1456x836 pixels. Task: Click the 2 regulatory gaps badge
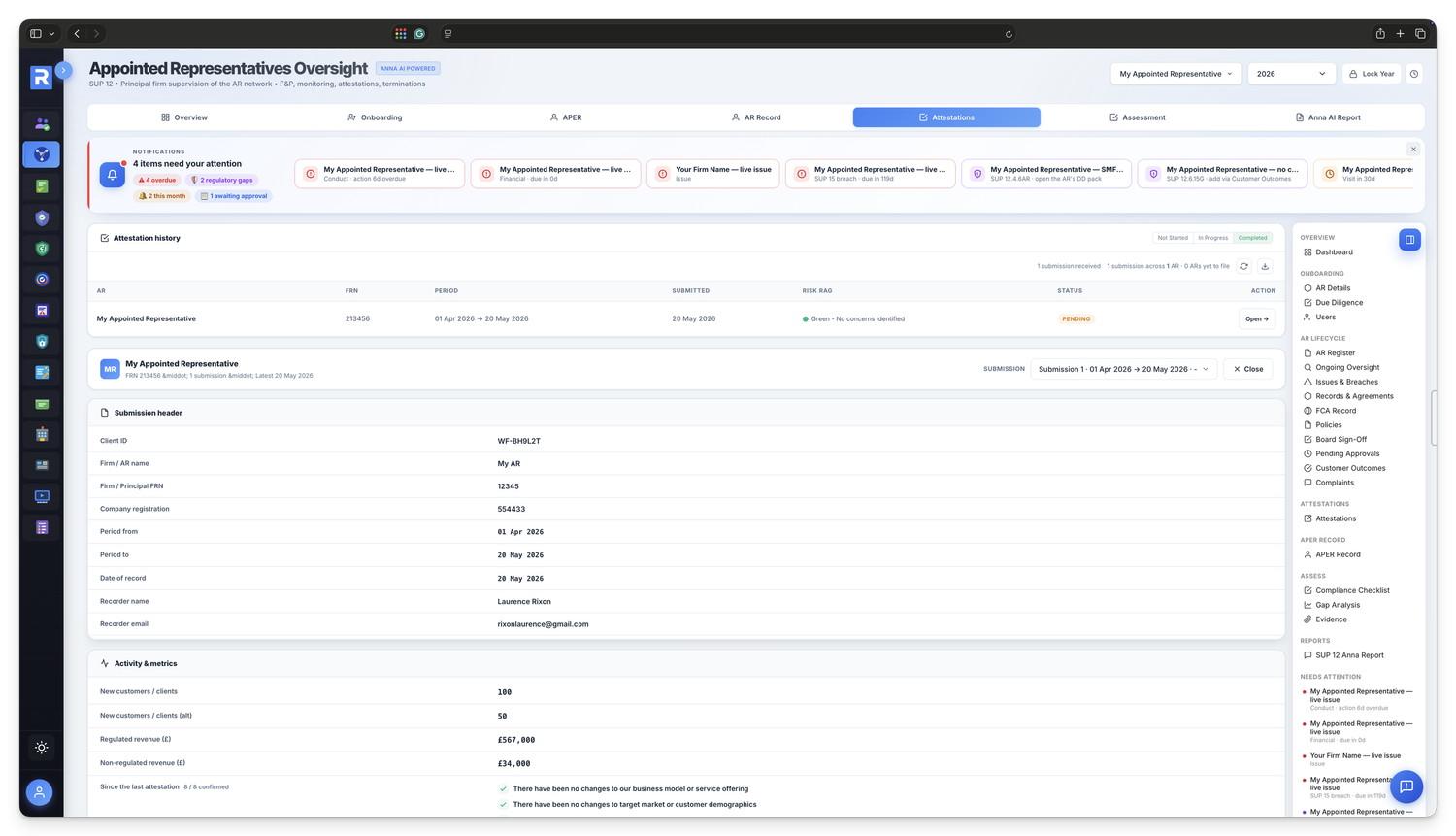pyautogui.click(x=222, y=180)
